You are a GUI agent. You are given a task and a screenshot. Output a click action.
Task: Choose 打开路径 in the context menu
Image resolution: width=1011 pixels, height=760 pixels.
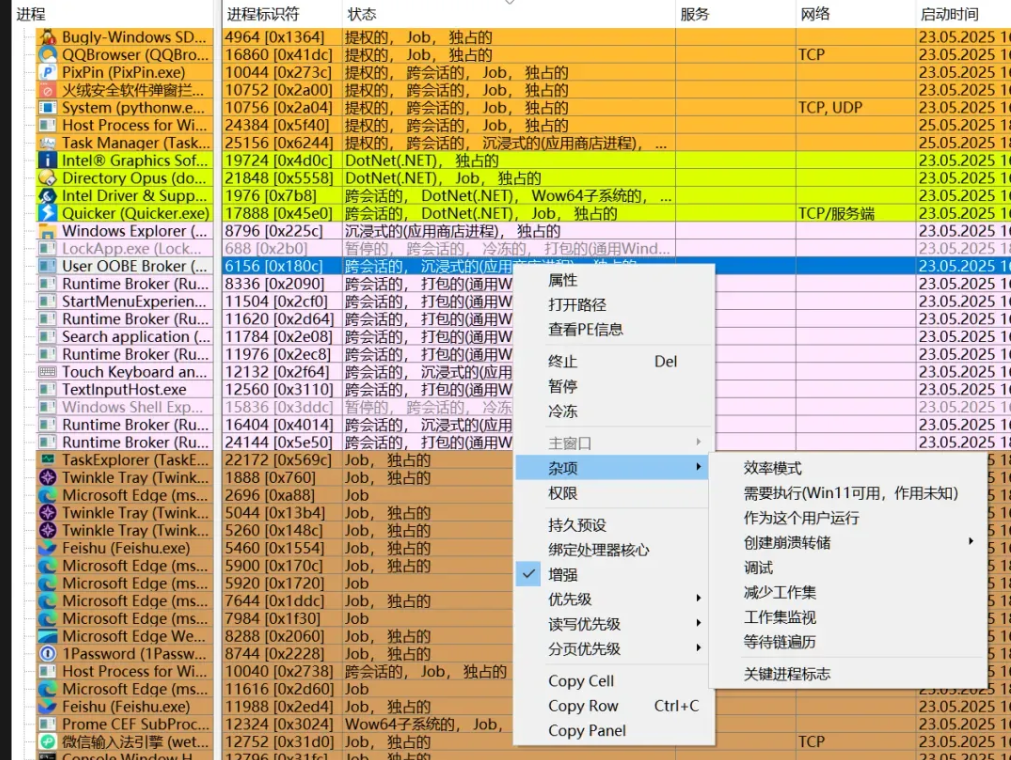(x=613, y=304)
